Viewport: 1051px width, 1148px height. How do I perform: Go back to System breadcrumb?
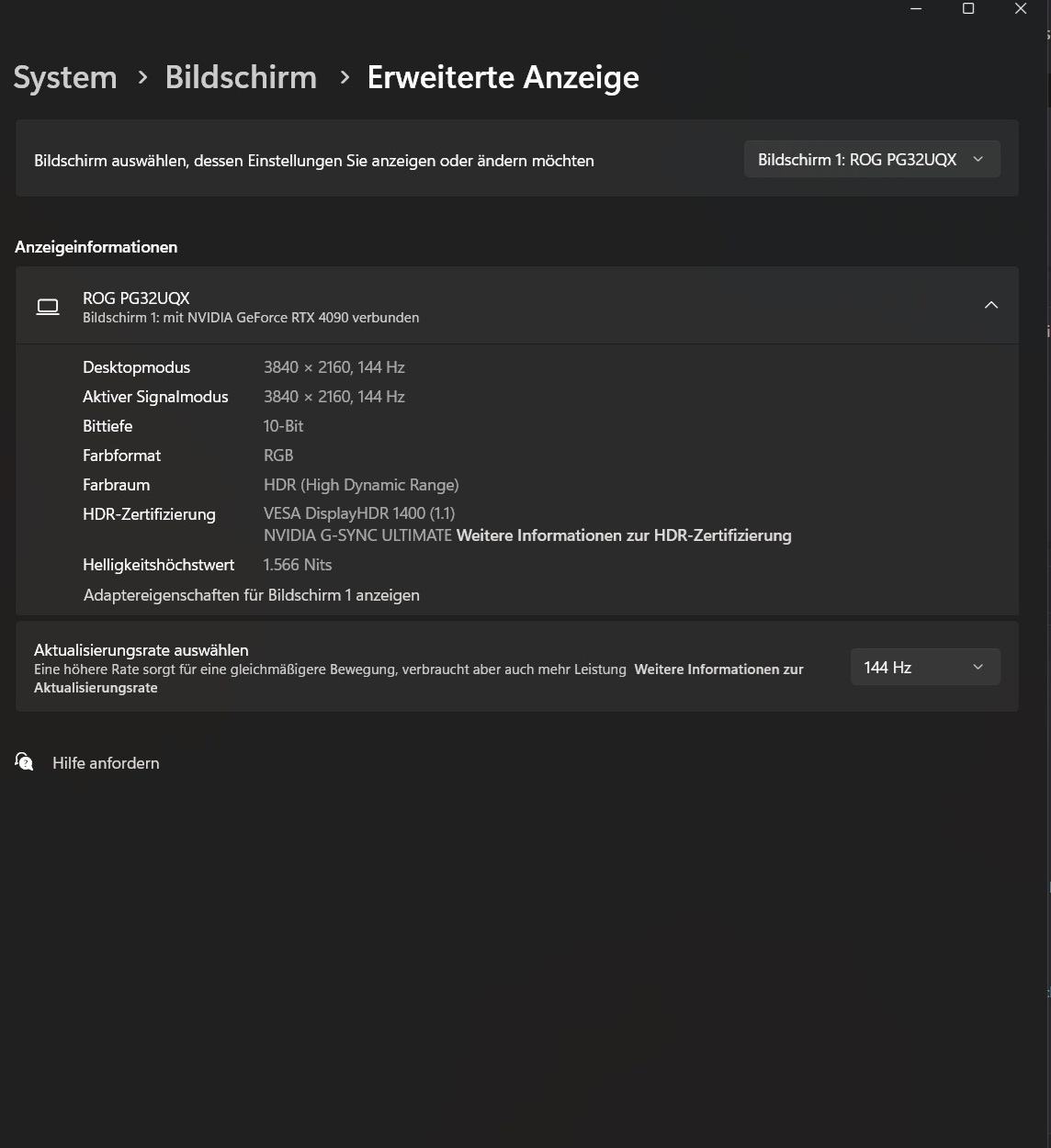(65, 77)
